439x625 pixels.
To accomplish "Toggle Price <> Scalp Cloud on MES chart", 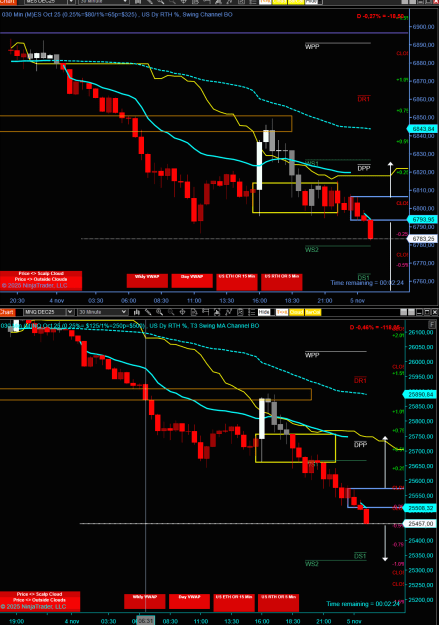I will (41, 273).
